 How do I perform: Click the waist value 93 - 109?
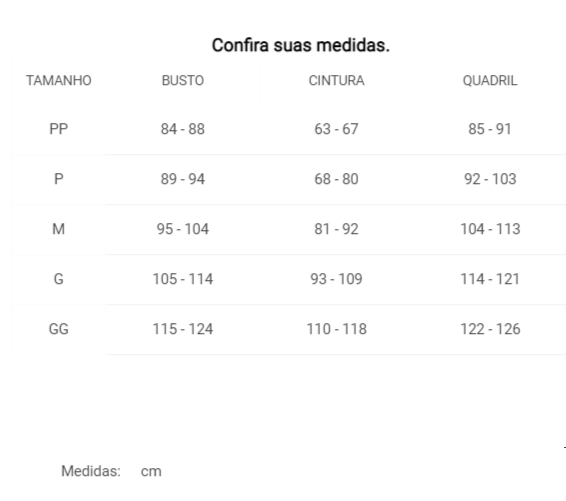click(336, 279)
